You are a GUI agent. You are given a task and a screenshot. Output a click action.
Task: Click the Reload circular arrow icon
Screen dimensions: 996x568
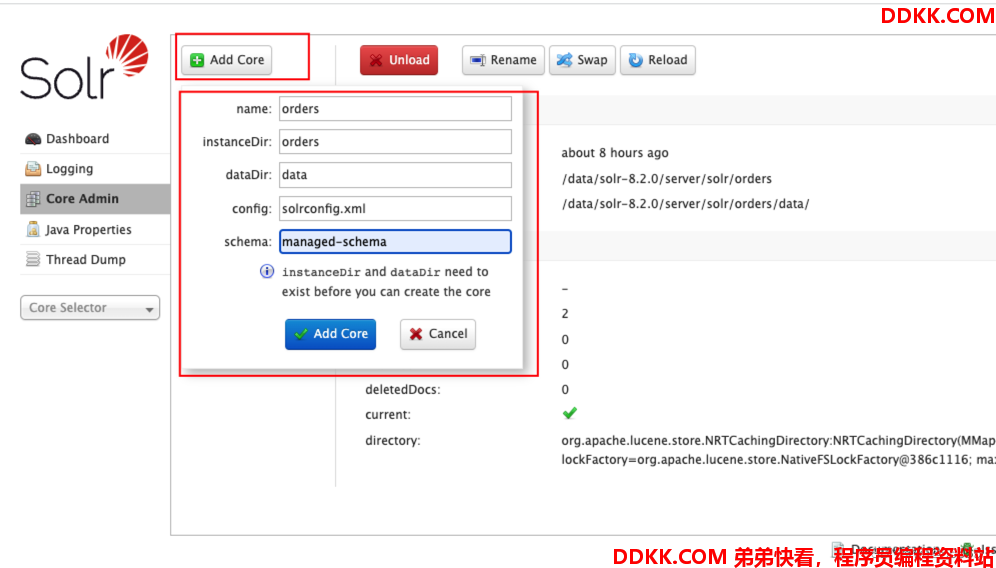point(635,60)
